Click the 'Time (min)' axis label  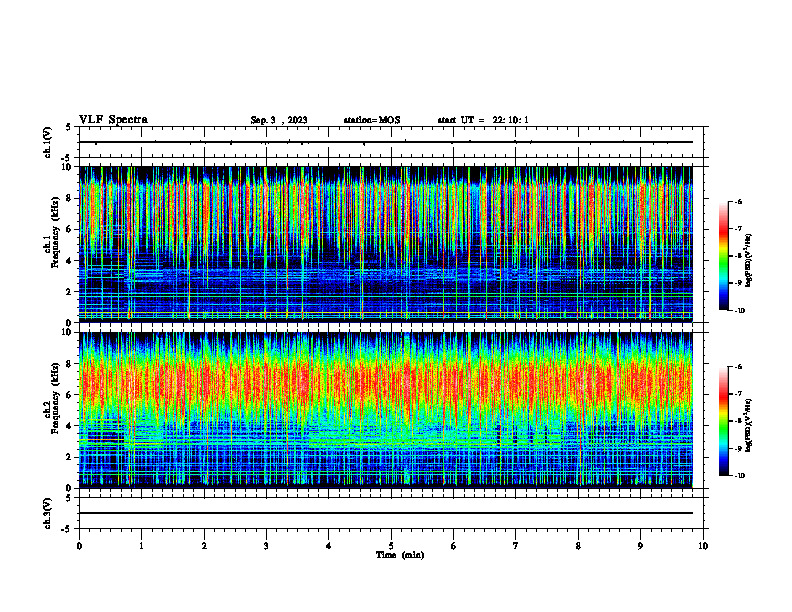coord(400,555)
